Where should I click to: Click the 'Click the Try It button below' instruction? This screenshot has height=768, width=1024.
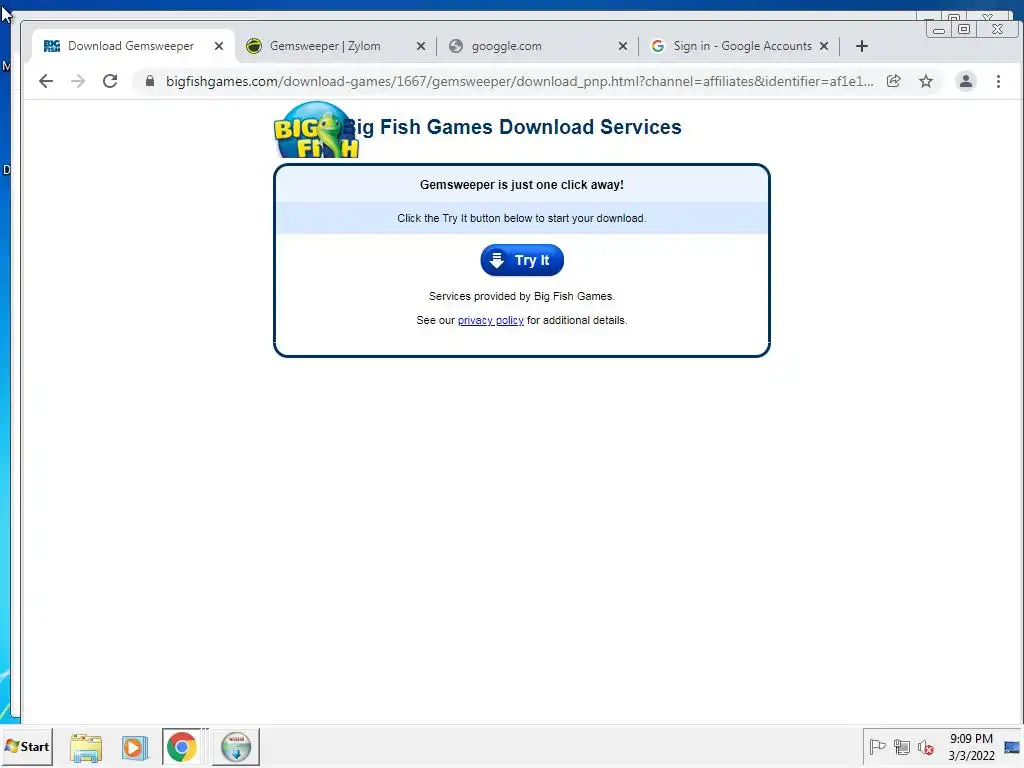[x=522, y=218]
